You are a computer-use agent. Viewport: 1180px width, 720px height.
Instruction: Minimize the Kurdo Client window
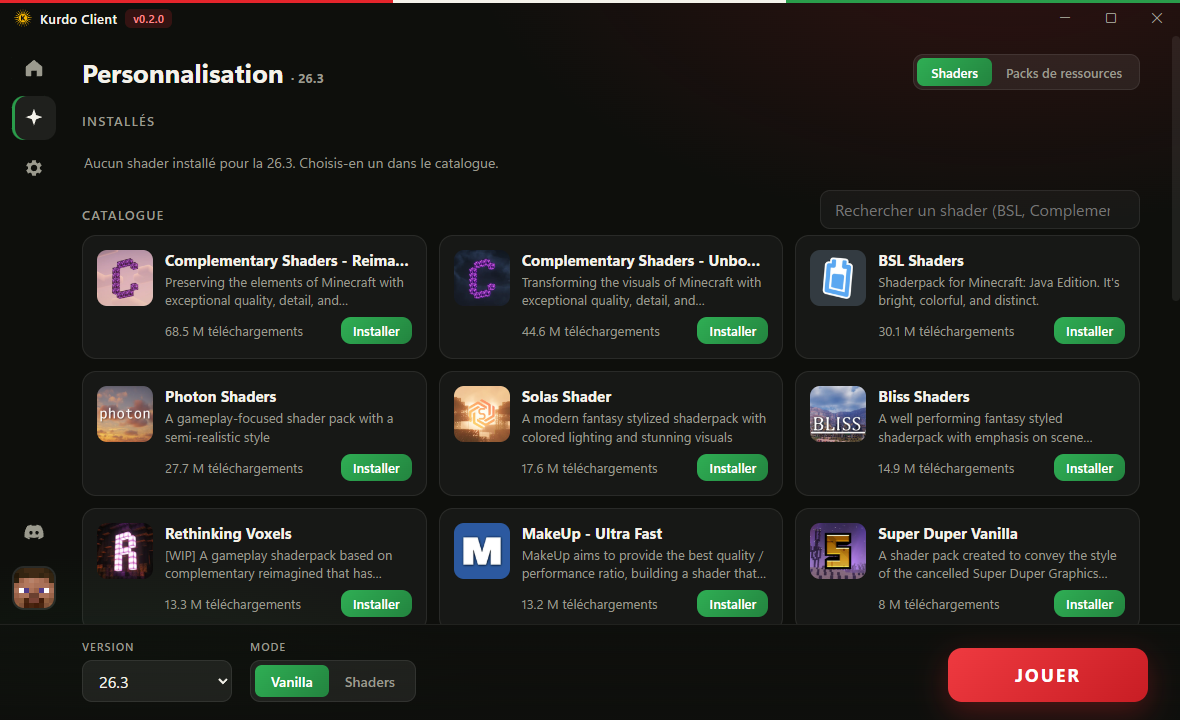click(x=1065, y=18)
